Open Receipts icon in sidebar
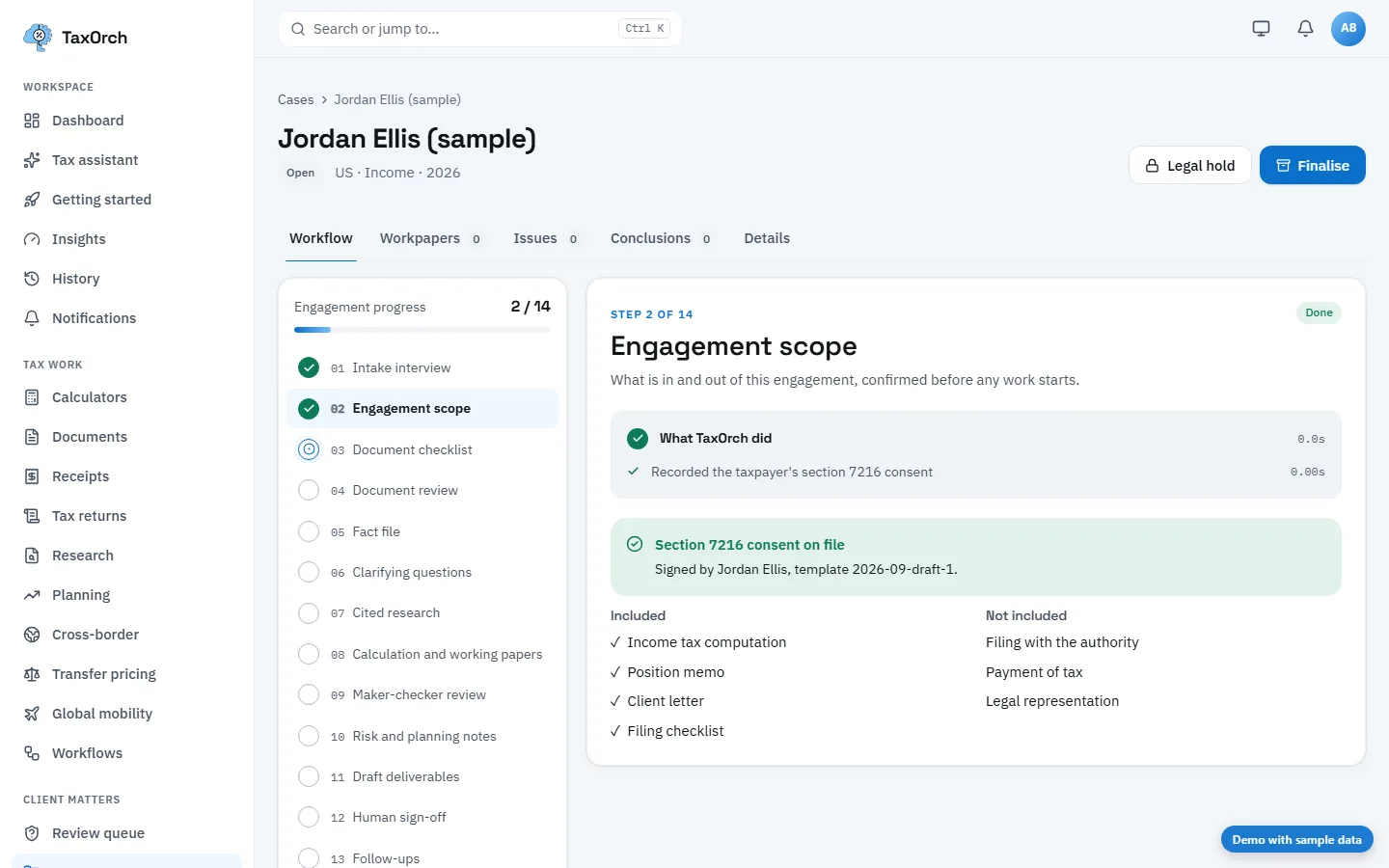 [32, 476]
